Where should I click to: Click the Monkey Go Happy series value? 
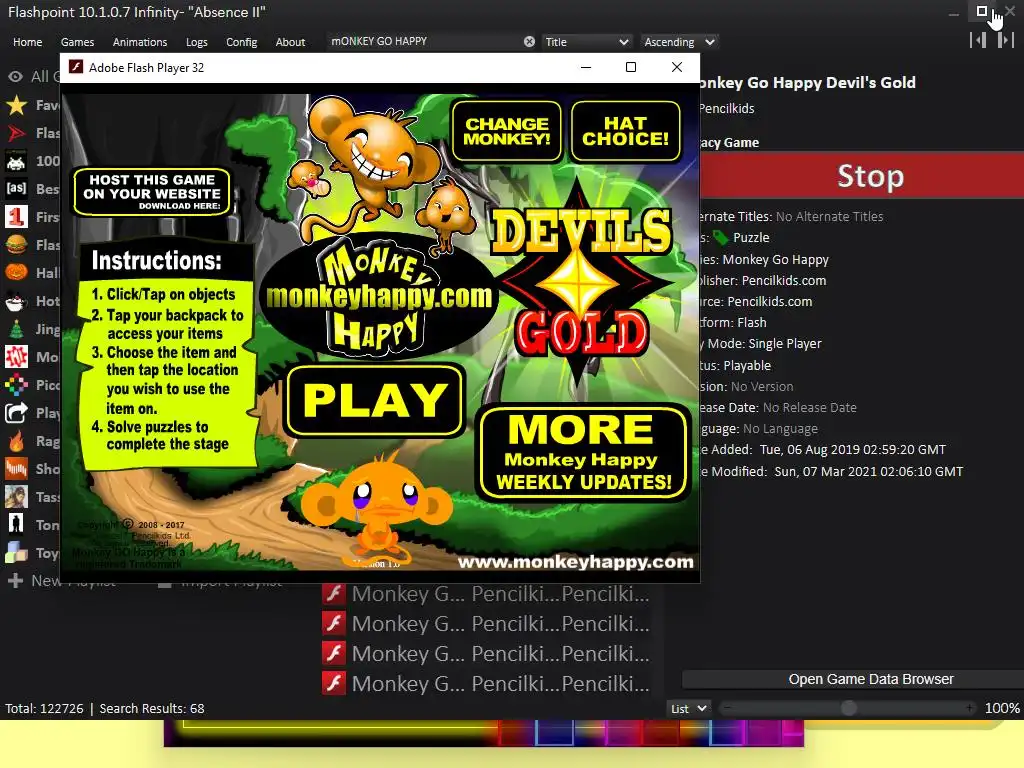[775, 259]
